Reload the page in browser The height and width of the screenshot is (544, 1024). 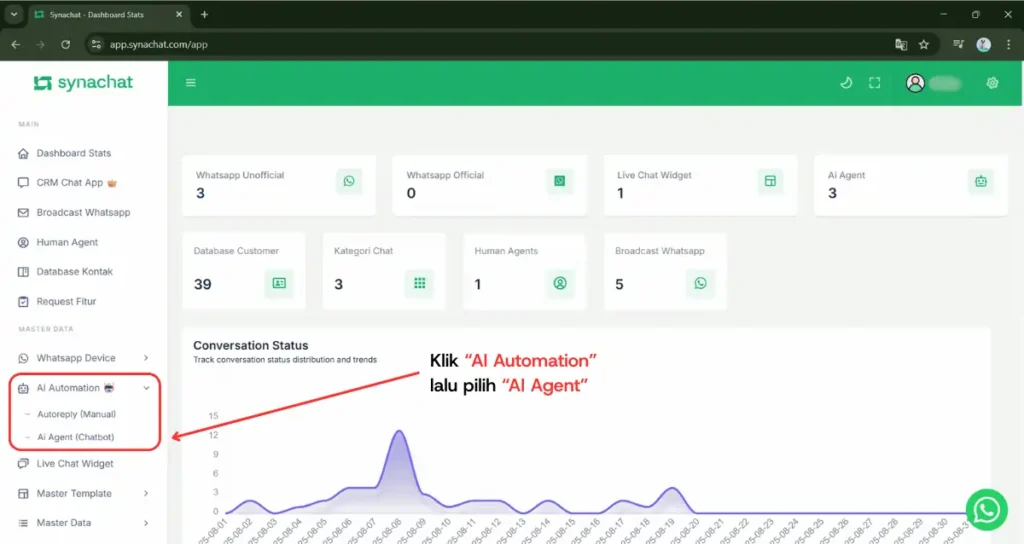[65, 44]
